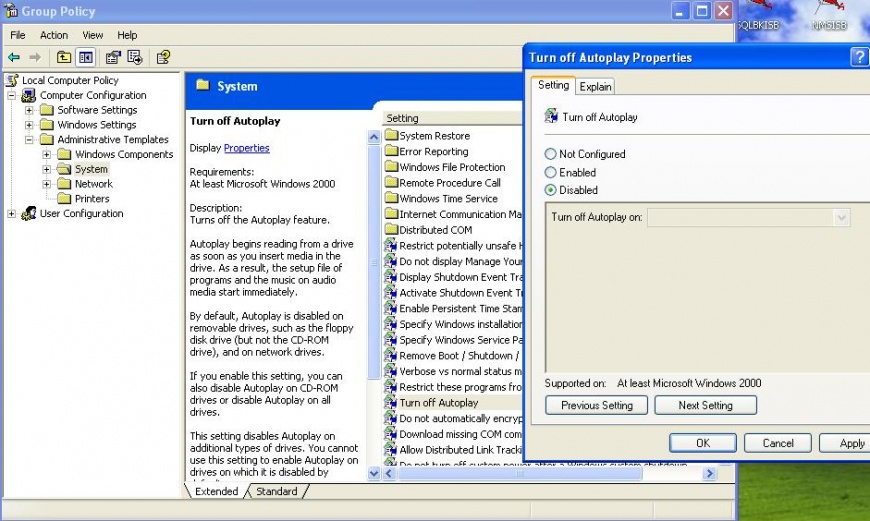This screenshot has height=521, width=870.
Task: Click the Verbose vs normal status policy icon
Action: tap(391, 371)
